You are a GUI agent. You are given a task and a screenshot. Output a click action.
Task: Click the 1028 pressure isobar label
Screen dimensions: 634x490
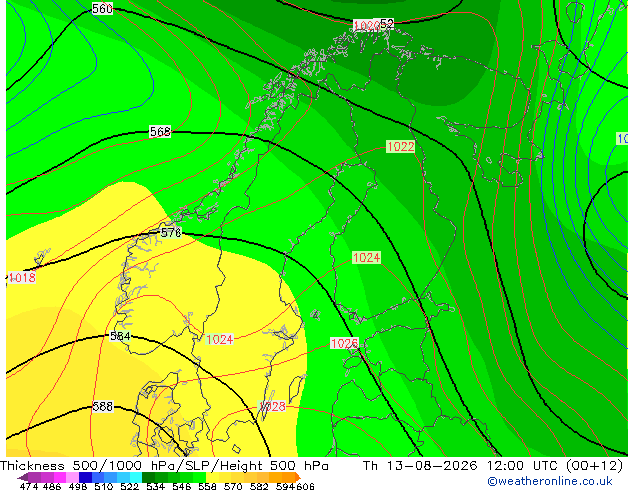pos(272,406)
